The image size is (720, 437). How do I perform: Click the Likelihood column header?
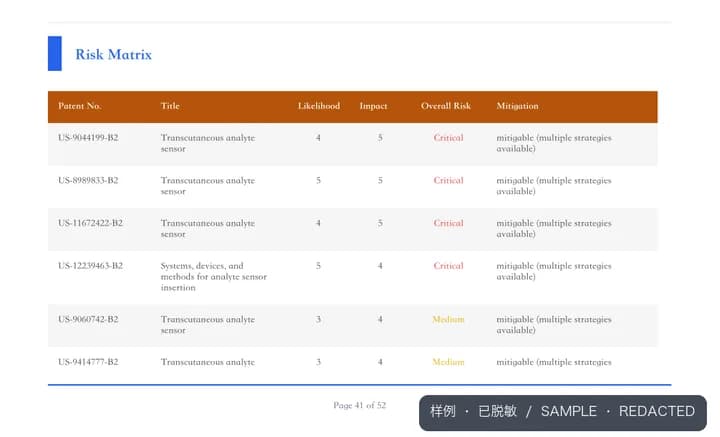click(319, 106)
